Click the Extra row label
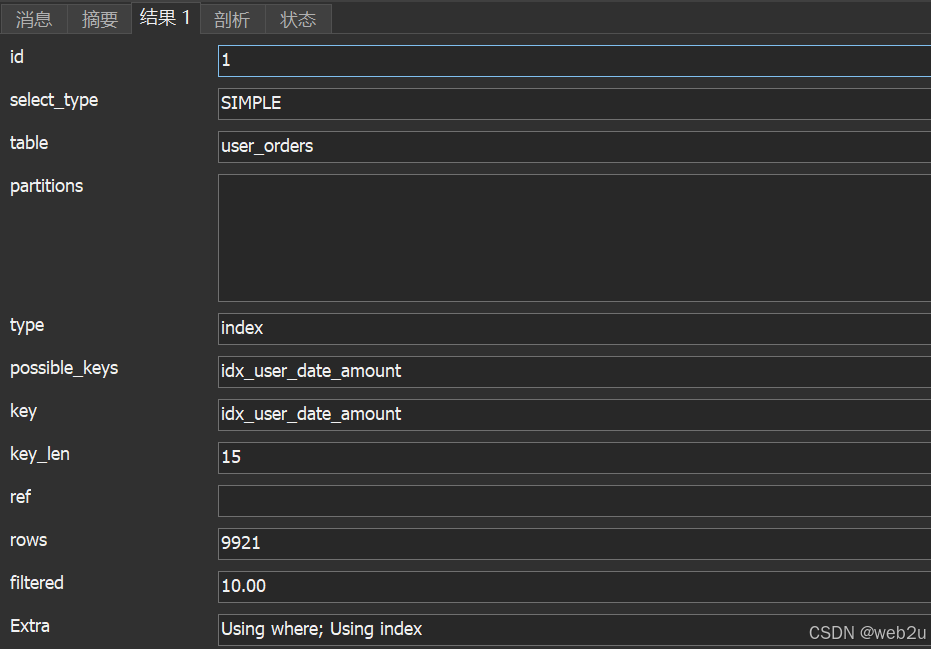 click(30, 626)
